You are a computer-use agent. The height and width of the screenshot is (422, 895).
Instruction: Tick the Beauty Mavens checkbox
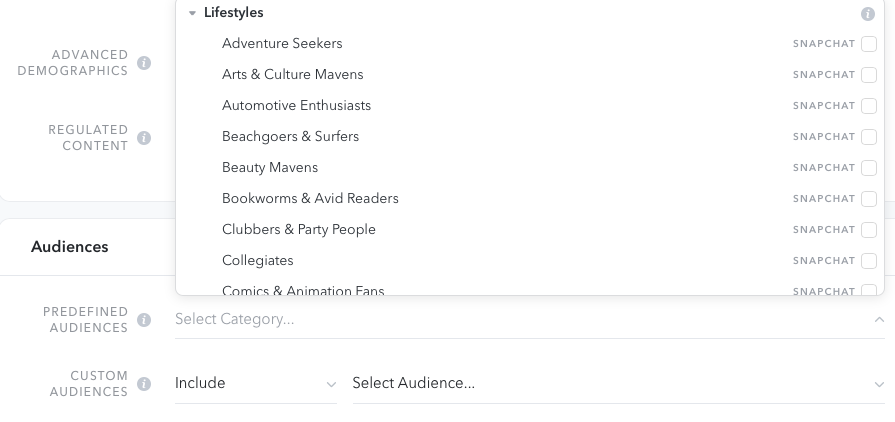point(869,168)
